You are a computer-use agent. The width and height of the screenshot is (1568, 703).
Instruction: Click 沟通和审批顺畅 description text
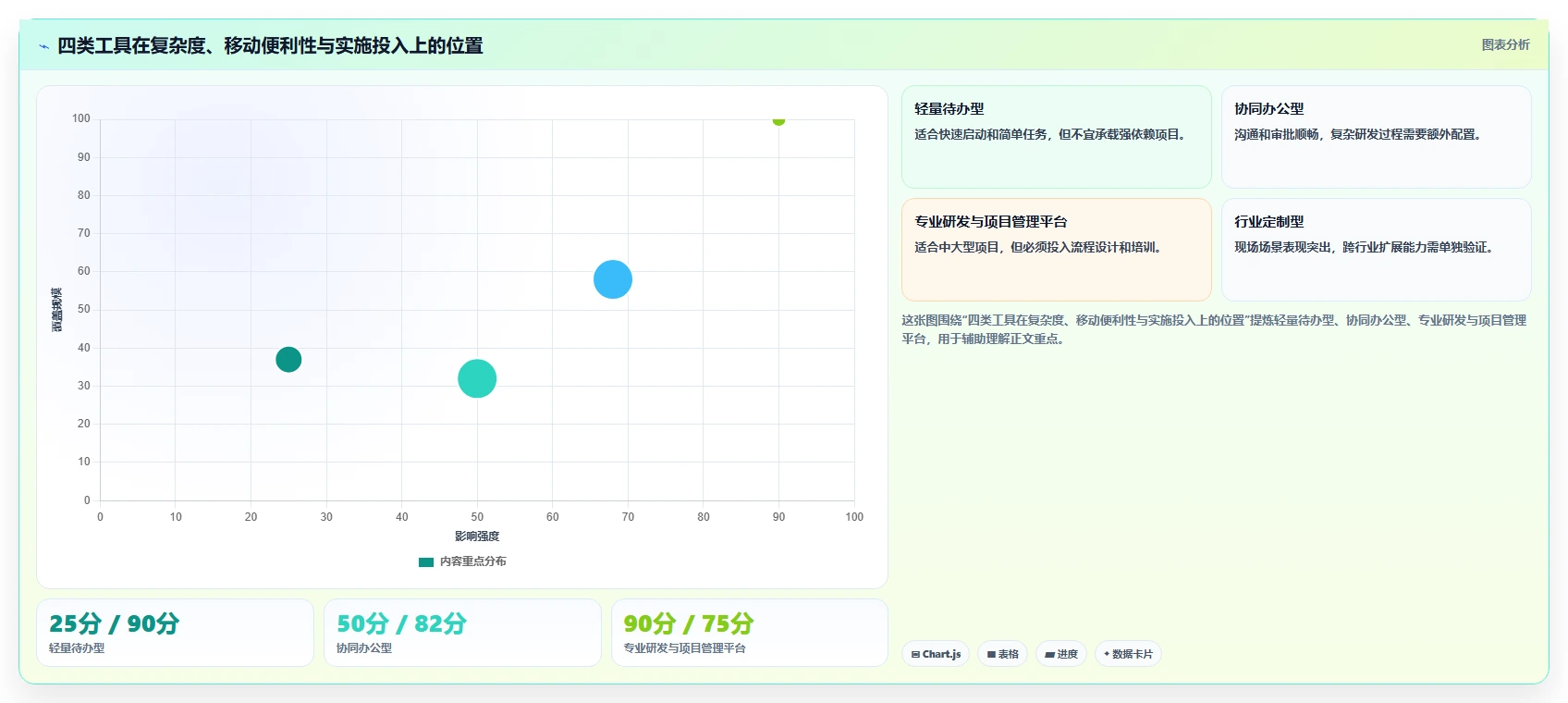[x=1360, y=134]
